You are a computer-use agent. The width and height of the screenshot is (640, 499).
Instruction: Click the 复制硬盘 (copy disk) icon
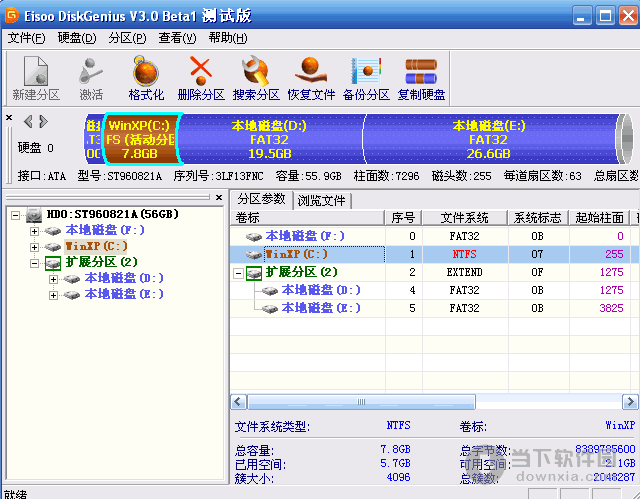pyautogui.click(x=421, y=78)
